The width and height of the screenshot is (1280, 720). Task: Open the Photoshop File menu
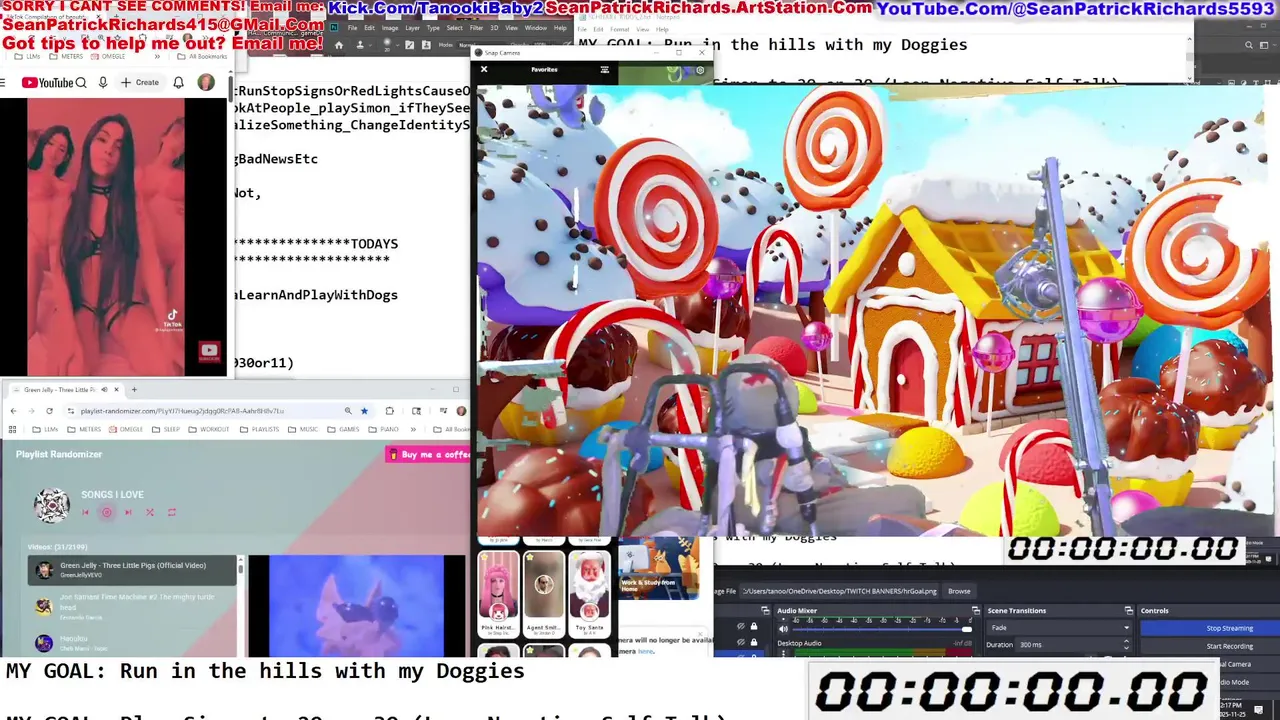coord(353,28)
